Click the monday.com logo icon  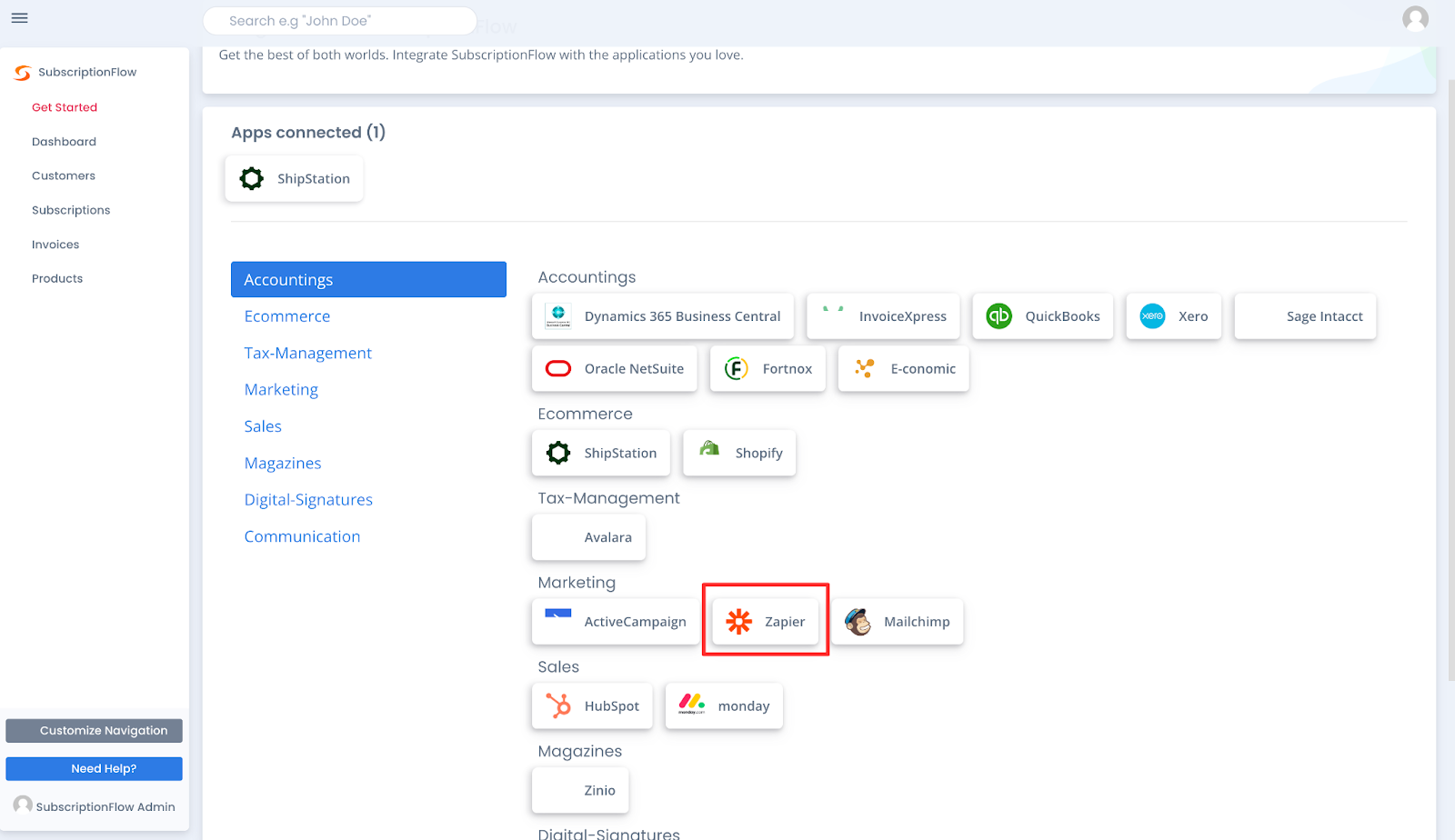click(692, 704)
